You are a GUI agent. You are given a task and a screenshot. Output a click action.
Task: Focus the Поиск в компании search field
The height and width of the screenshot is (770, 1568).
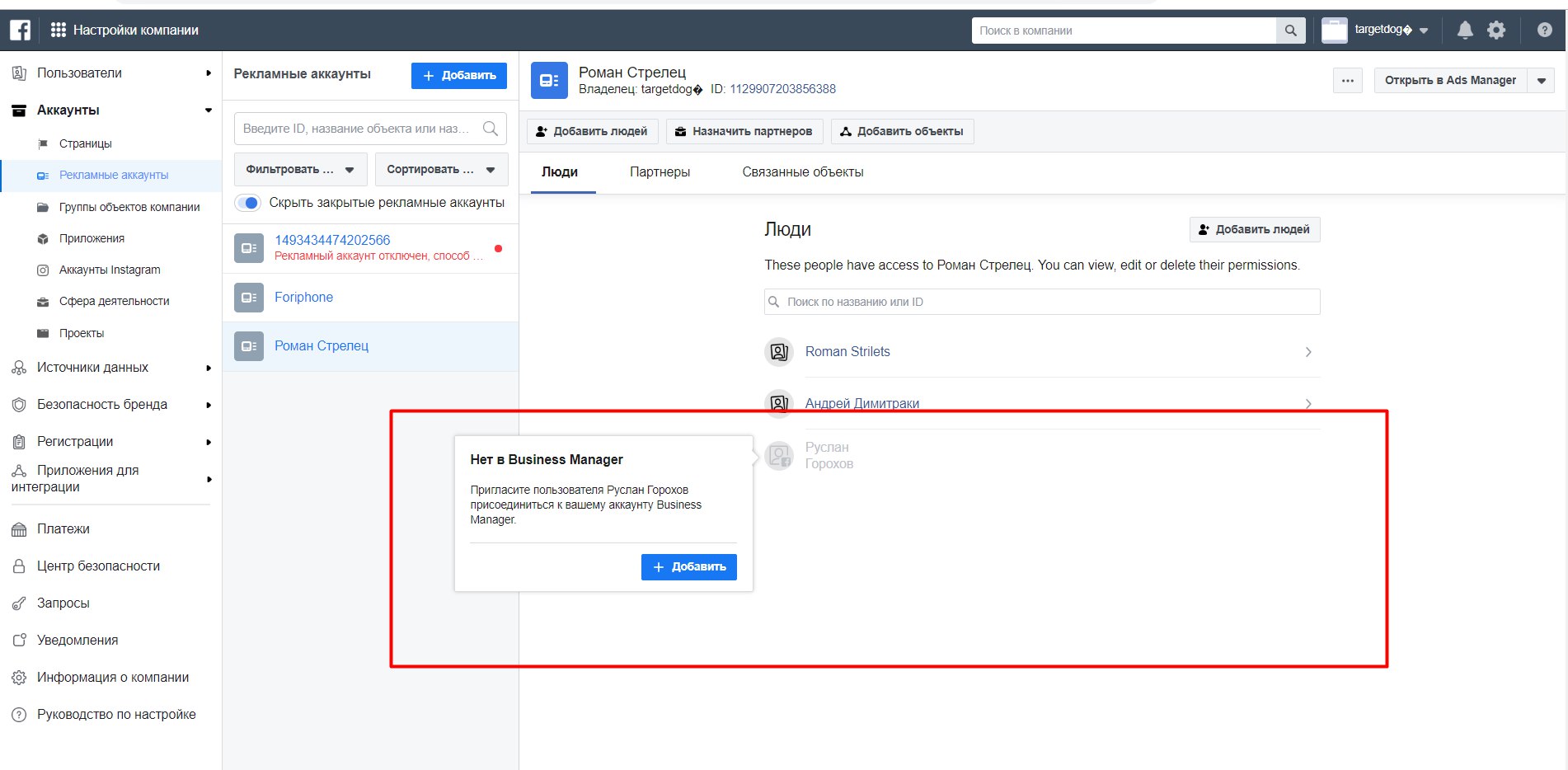pyautogui.click(x=1124, y=31)
